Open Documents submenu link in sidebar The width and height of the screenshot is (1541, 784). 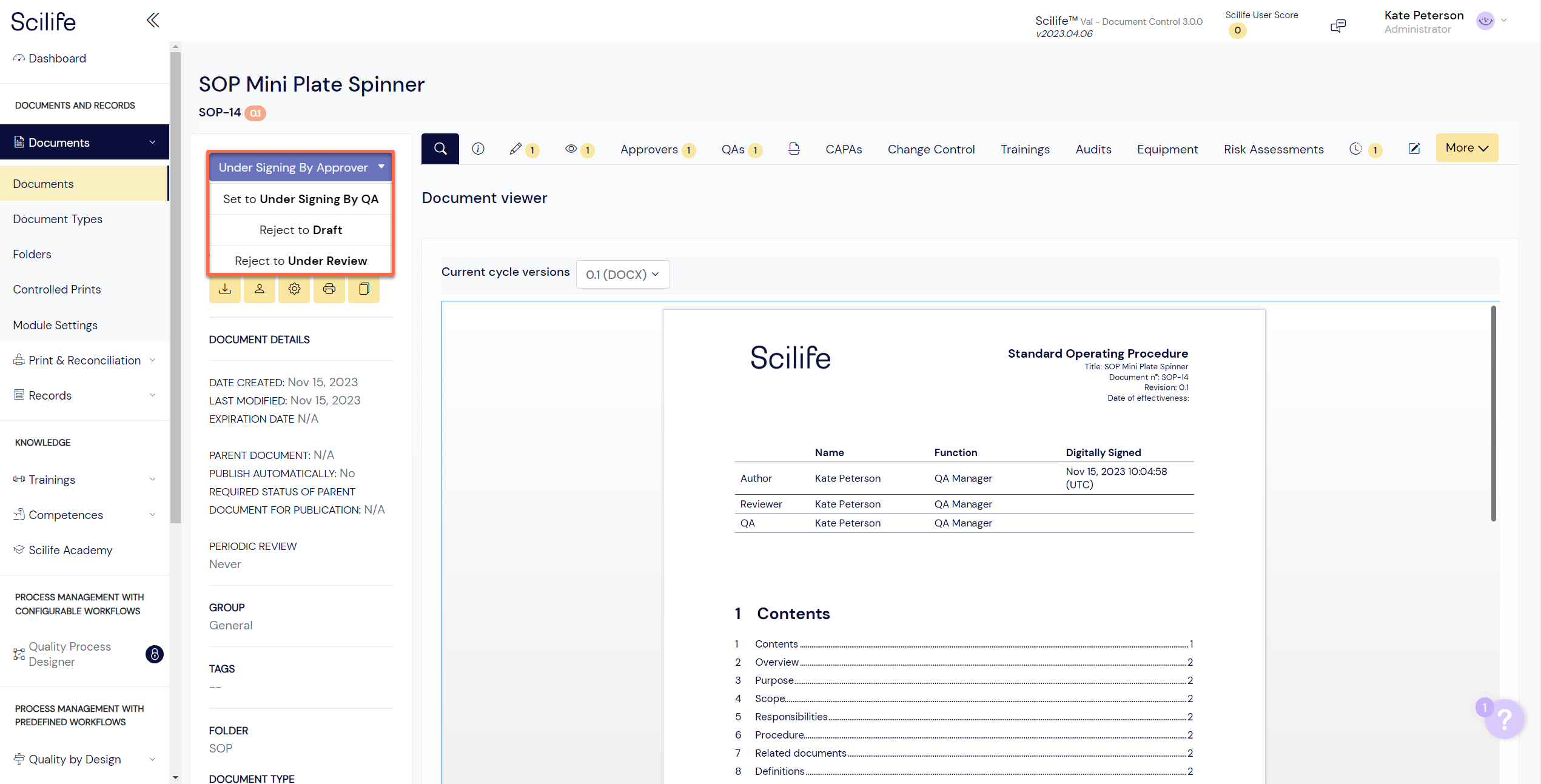(84, 184)
